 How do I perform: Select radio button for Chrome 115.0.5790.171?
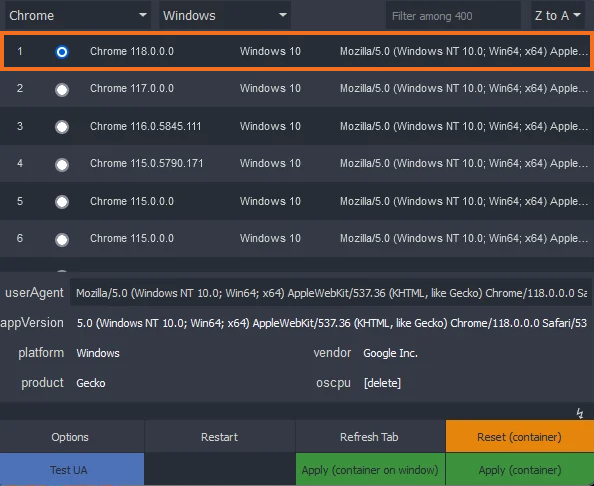tap(62, 164)
